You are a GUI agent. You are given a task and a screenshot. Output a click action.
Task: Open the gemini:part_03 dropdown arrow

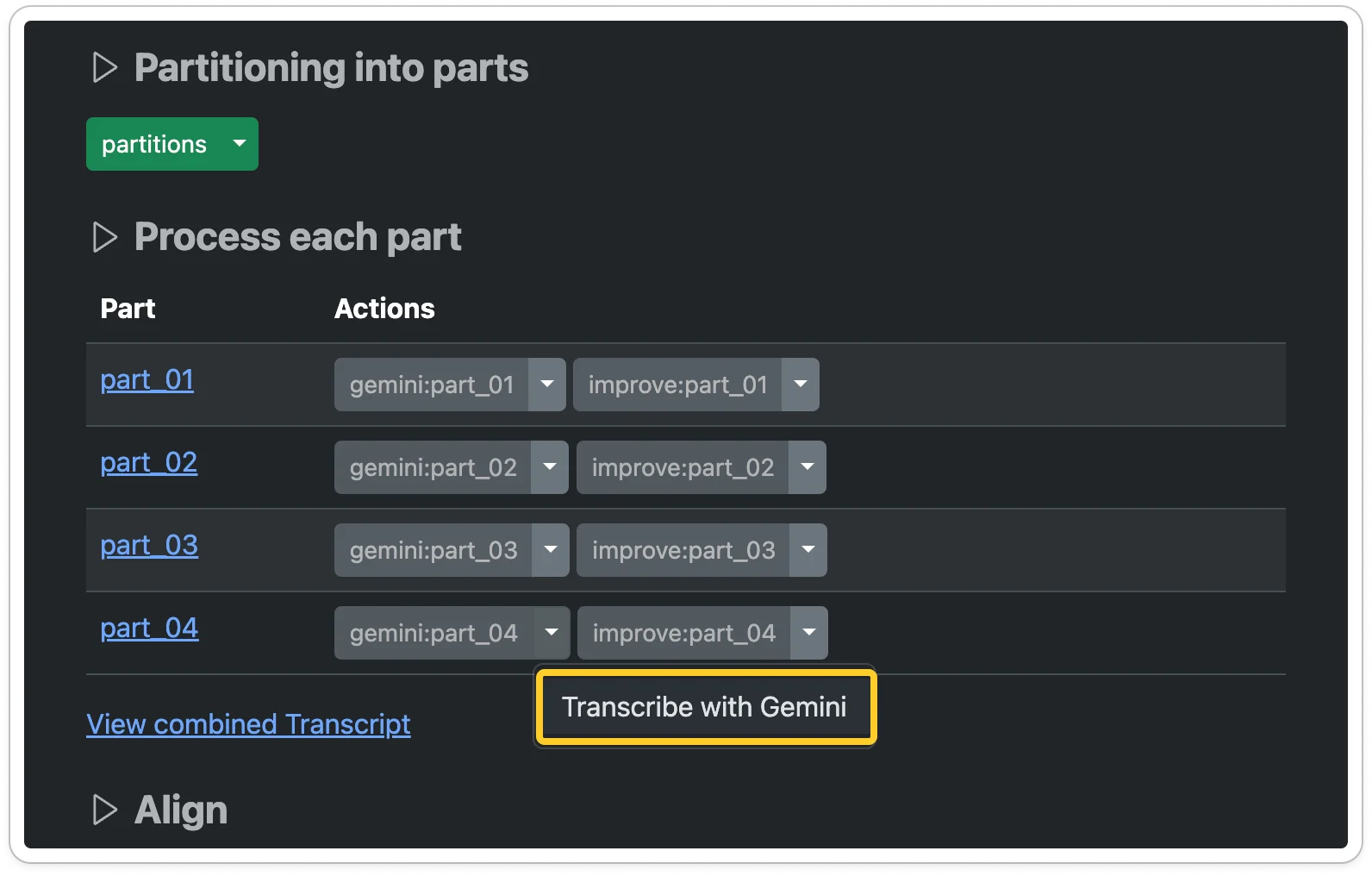point(551,550)
